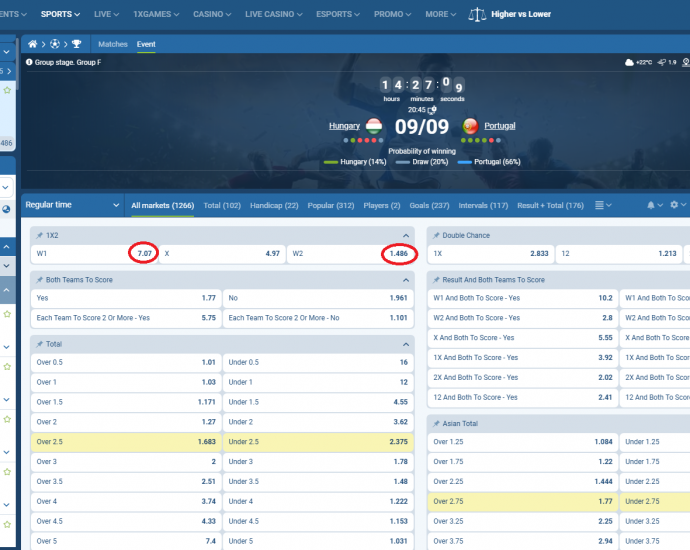This screenshot has height=550, width=690.
Task: Collapse the 1X2 market section
Action: 406,235
